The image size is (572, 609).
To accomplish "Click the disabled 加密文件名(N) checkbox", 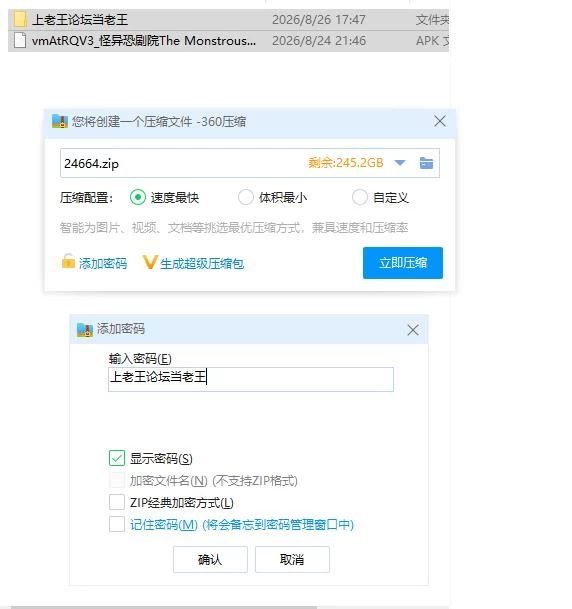I will 117,480.
